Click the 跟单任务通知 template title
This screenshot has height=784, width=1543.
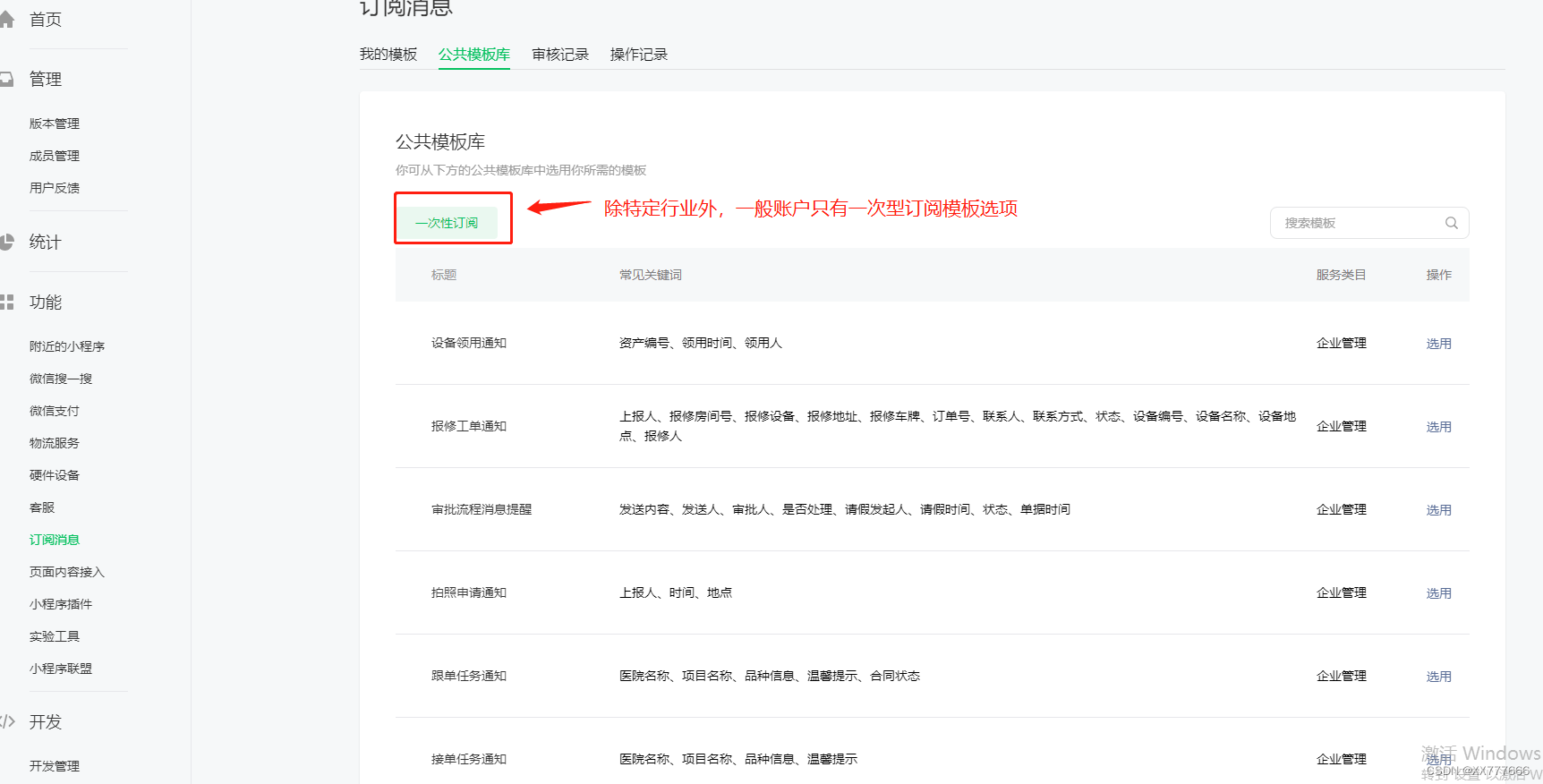pyautogui.click(x=469, y=676)
